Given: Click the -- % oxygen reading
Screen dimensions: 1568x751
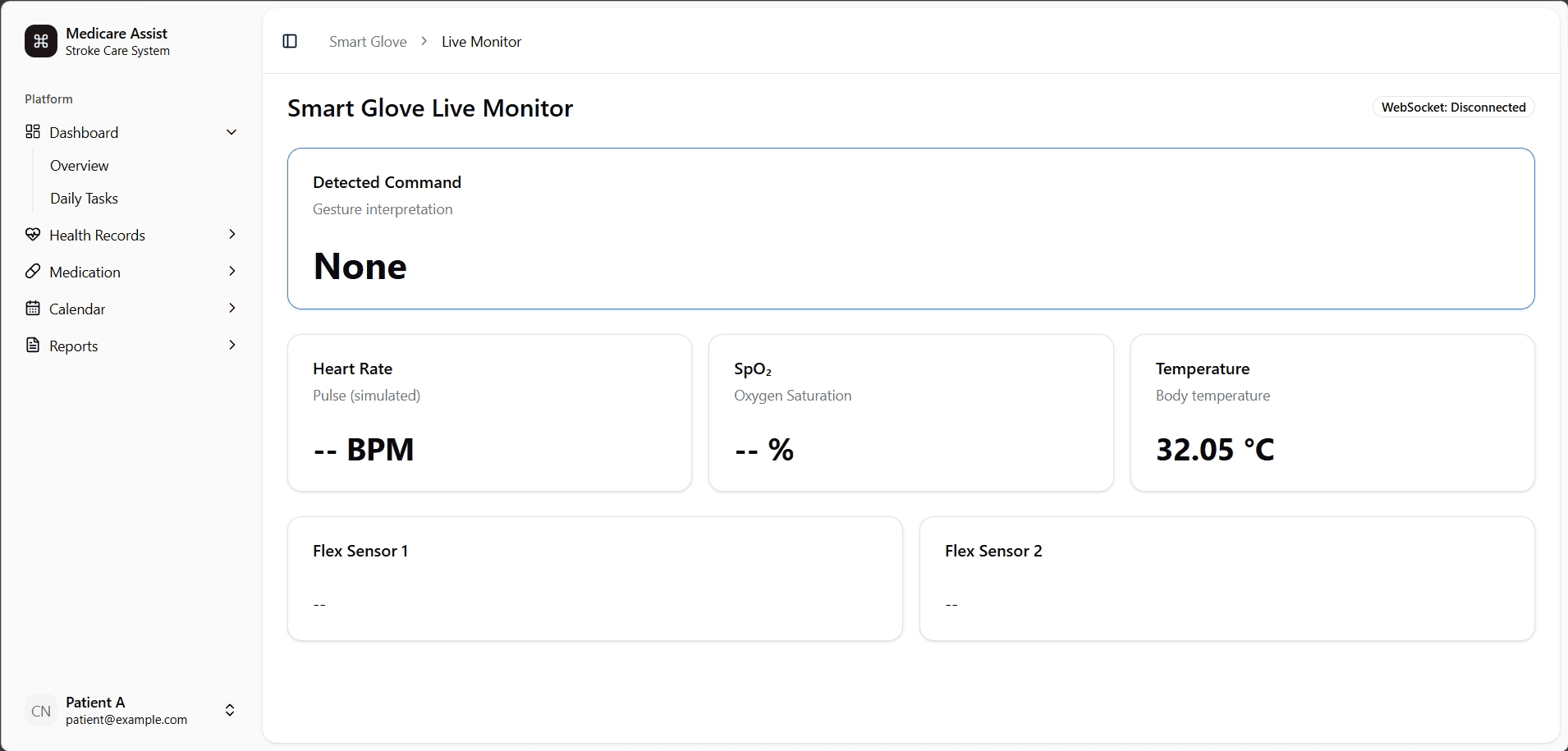Looking at the screenshot, I should coord(763,450).
